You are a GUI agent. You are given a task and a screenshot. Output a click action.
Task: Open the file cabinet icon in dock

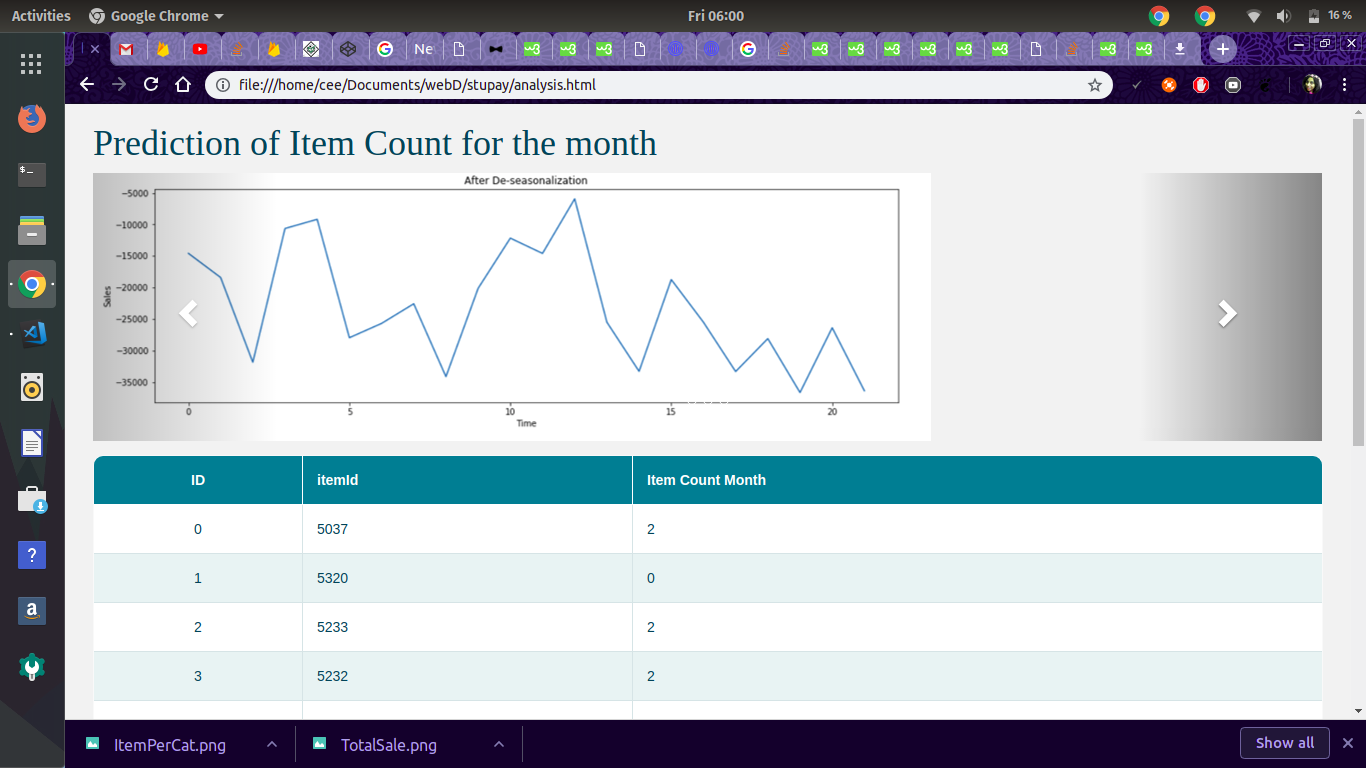(32, 229)
